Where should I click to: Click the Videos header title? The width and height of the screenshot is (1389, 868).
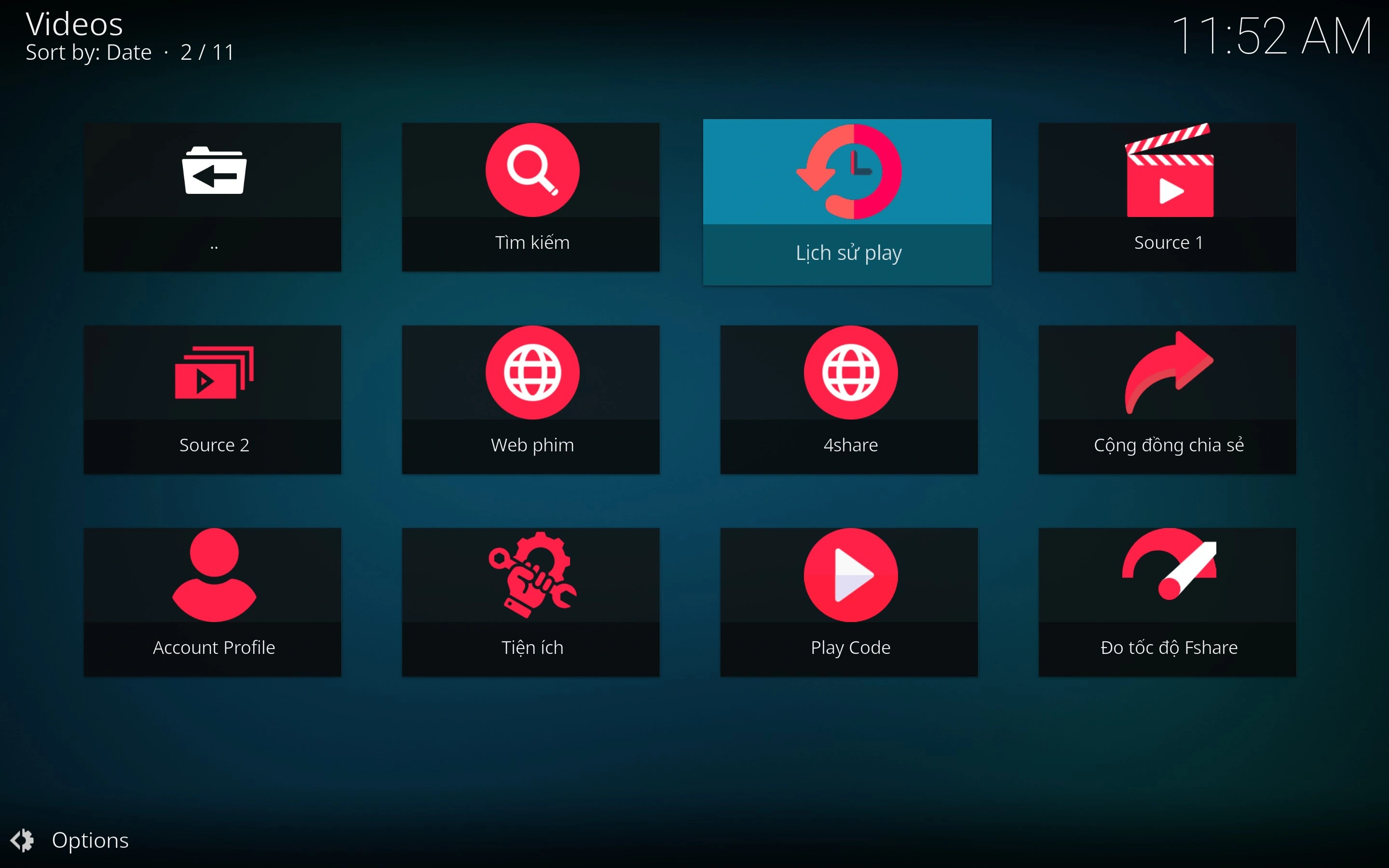pos(73,24)
